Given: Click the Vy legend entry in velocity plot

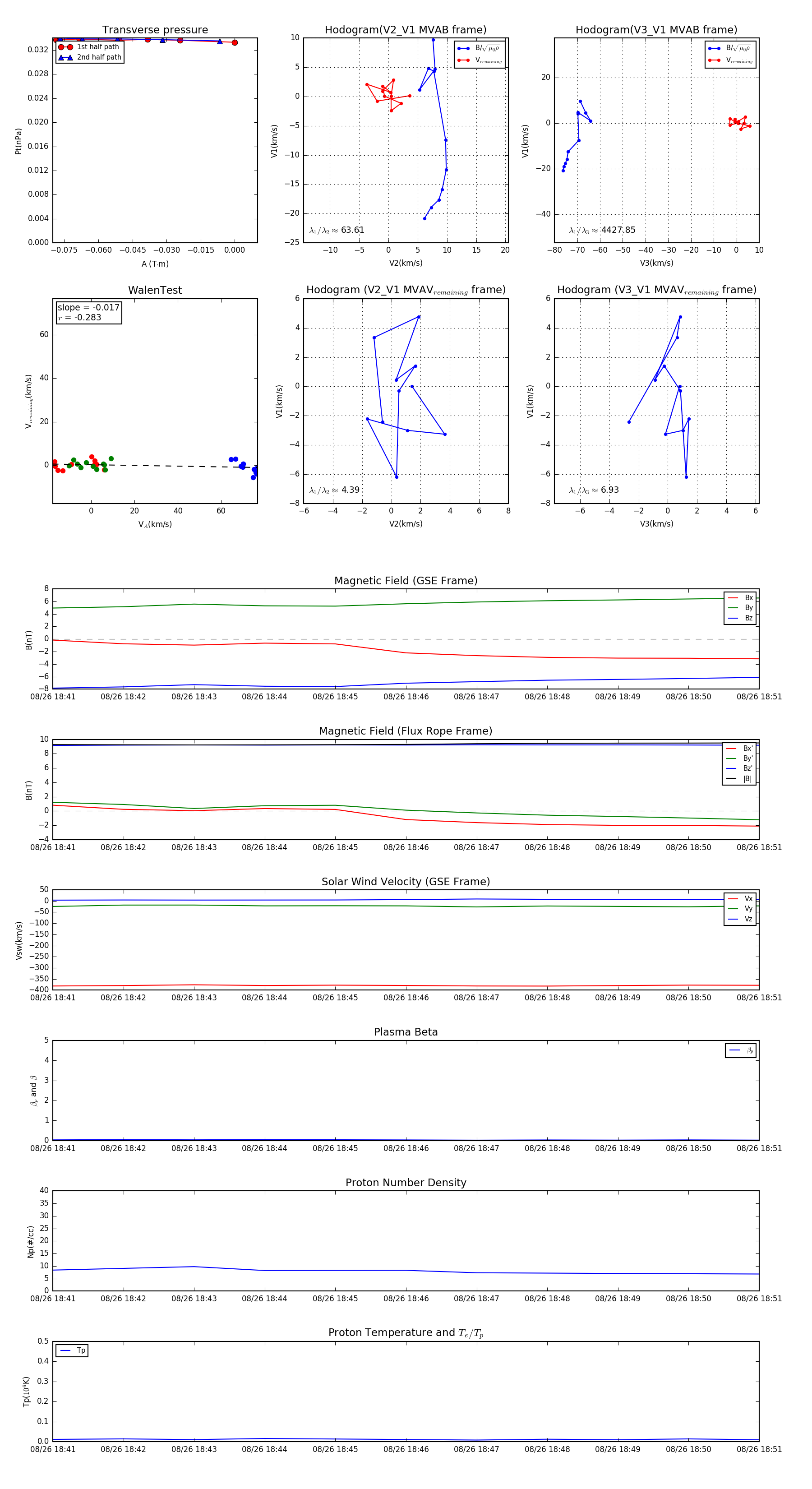Looking at the screenshot, I should pyautogui.click(x=740, y=909).
